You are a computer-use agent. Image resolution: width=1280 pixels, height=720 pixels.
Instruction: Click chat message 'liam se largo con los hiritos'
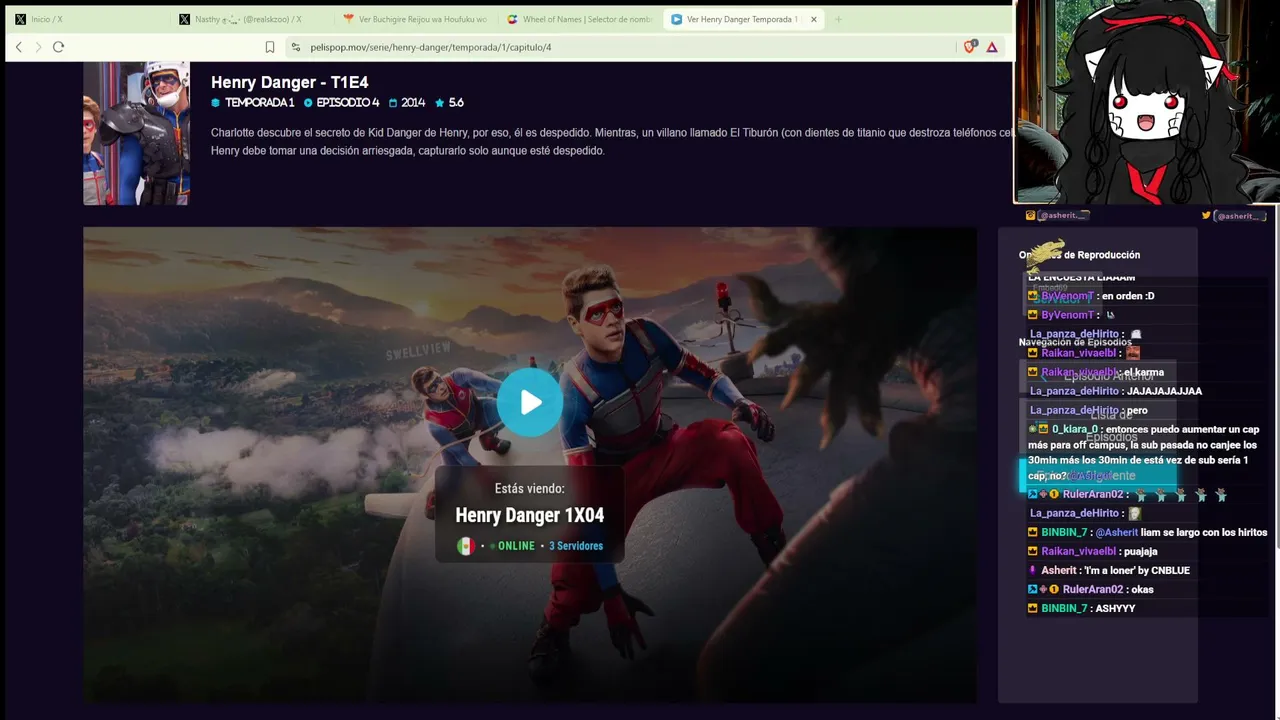click(1204, 532)
